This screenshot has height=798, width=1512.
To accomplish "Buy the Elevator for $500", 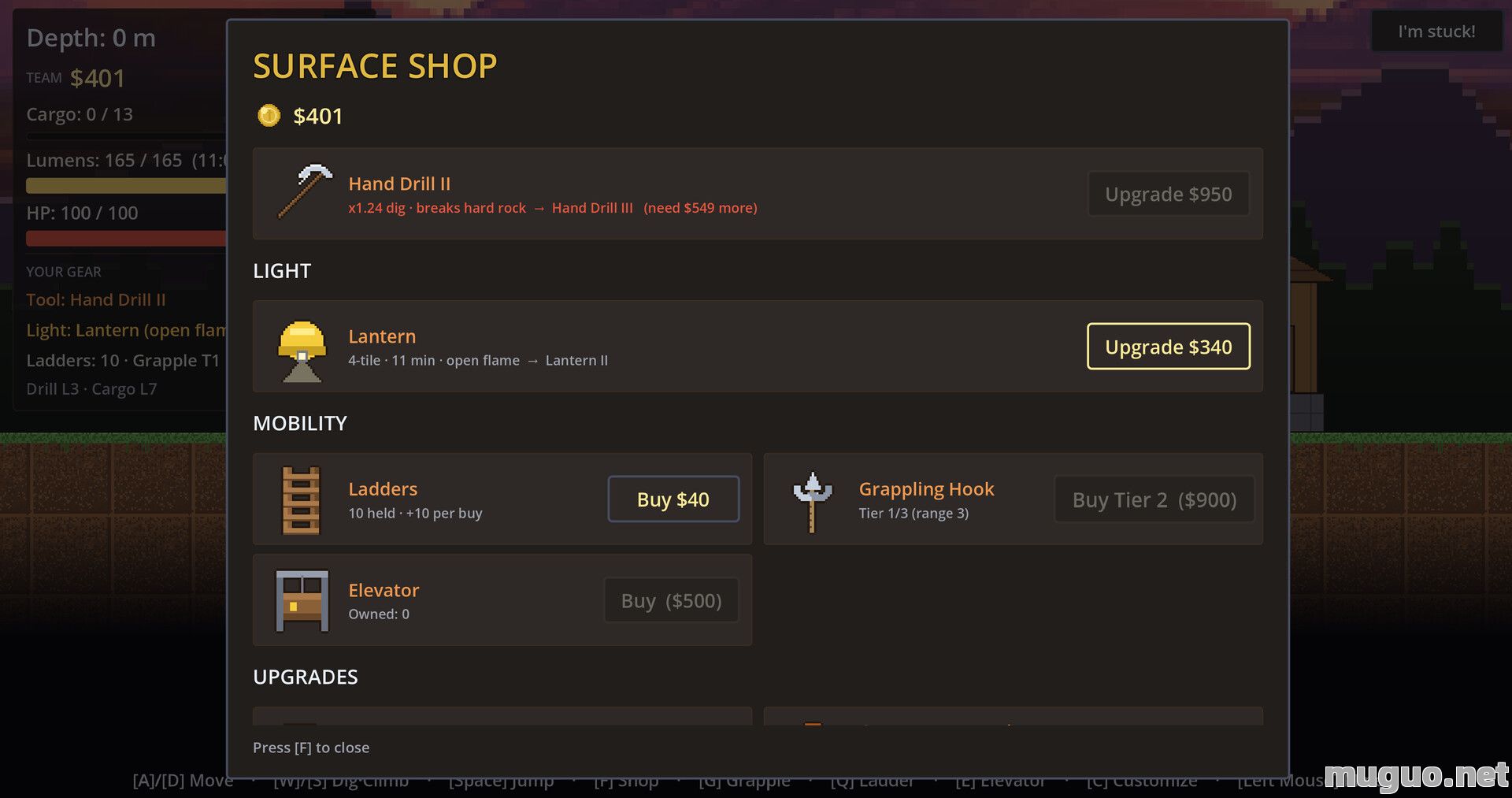I will click(672, 600).
